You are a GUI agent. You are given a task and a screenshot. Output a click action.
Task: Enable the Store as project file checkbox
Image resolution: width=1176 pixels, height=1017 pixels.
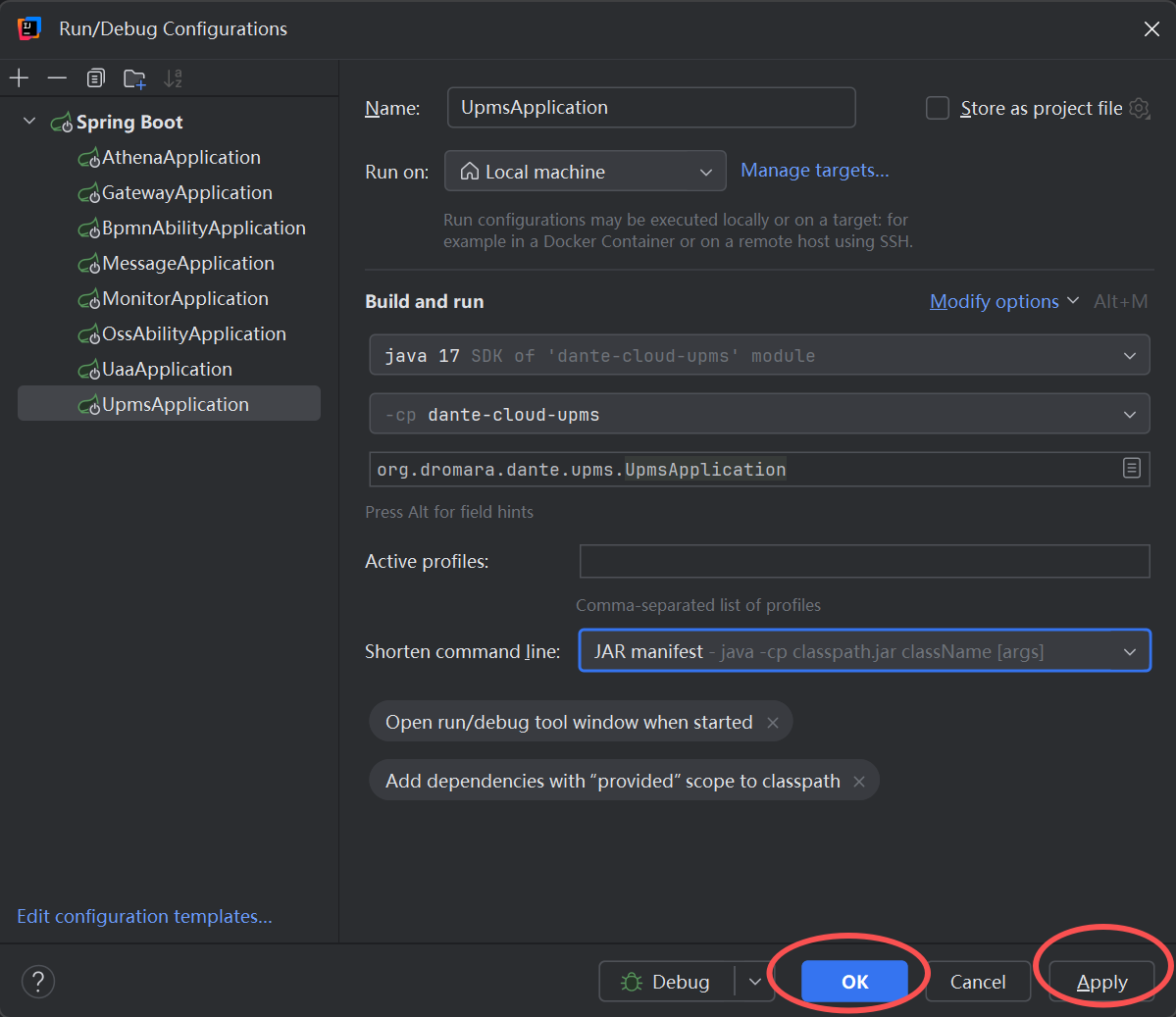coord(938,108)
